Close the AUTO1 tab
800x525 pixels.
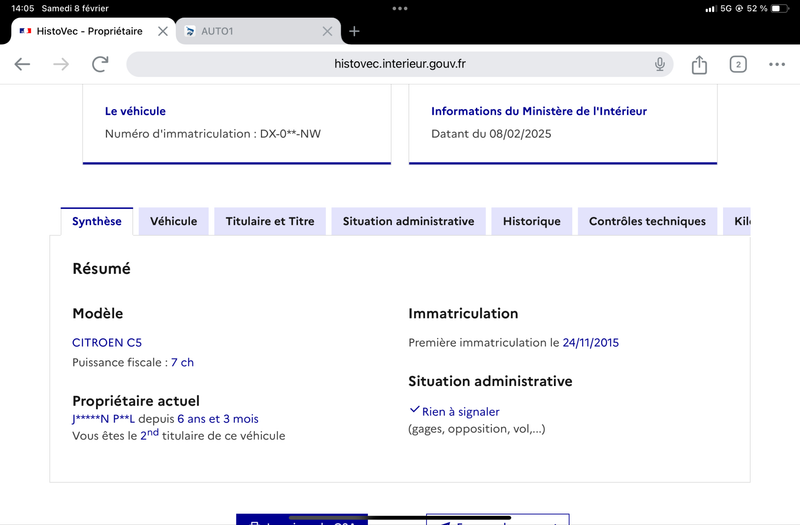(x=328, y=32)
